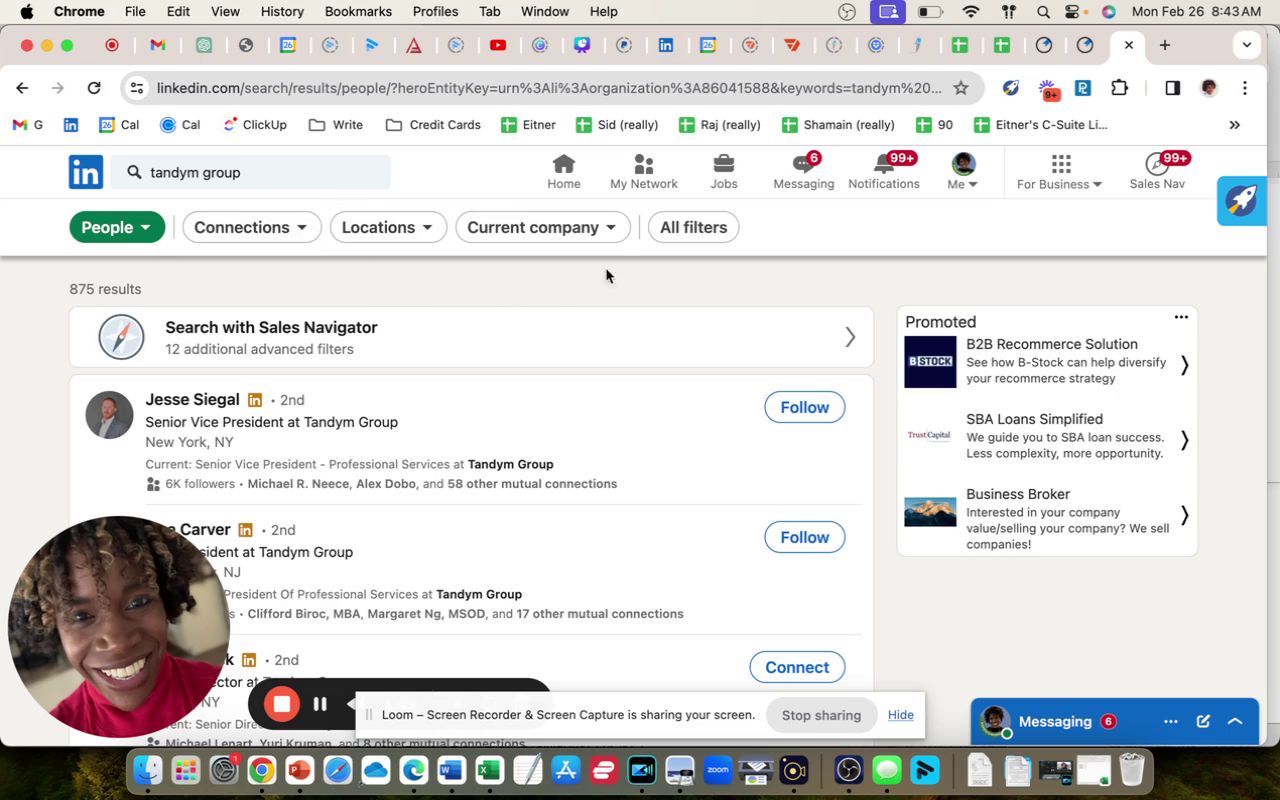
Task: Open Microsoft Excel from the Dock
Action: (x=489, y=770)
